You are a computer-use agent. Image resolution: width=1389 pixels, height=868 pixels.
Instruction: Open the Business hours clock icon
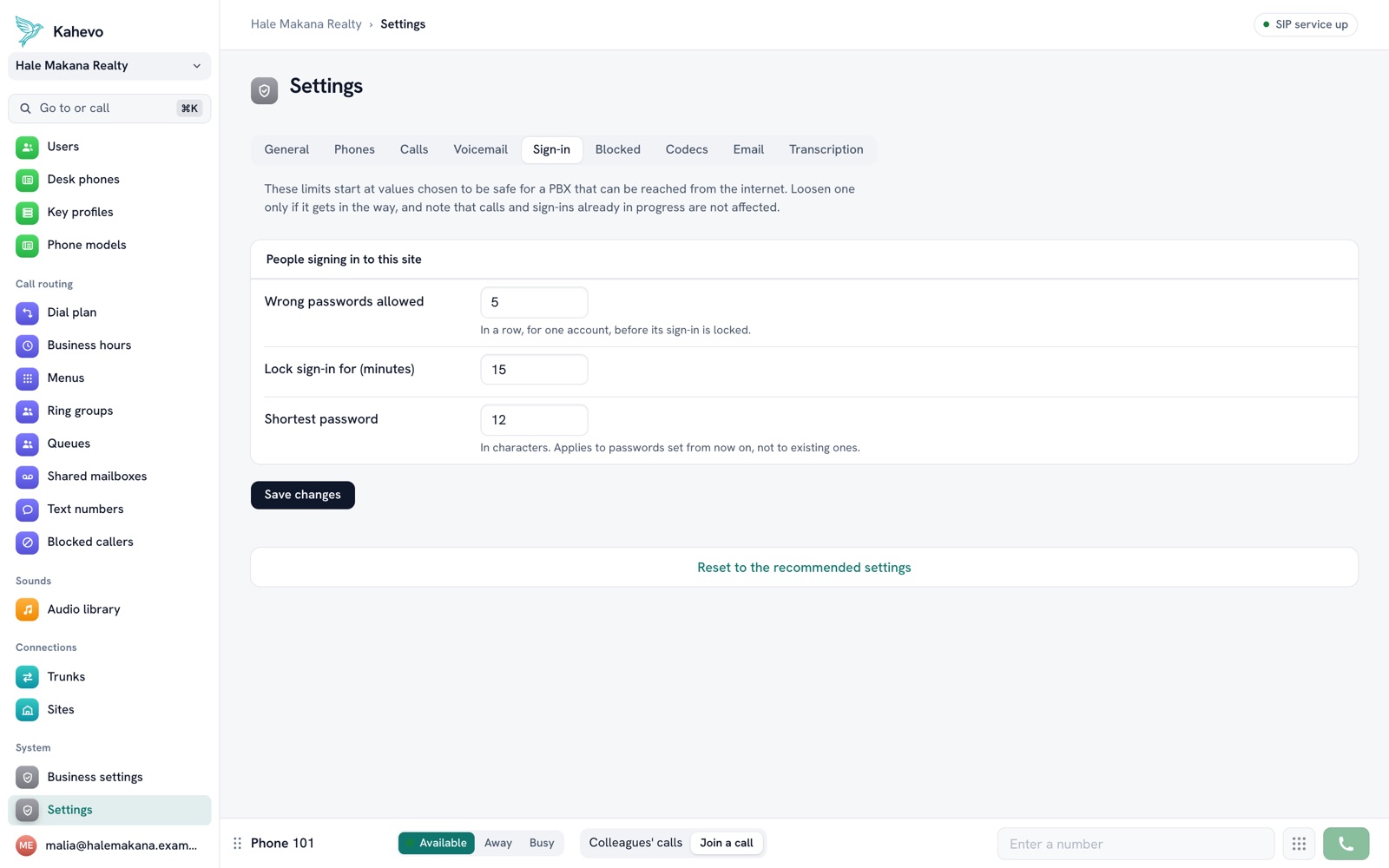coord(27,345)
